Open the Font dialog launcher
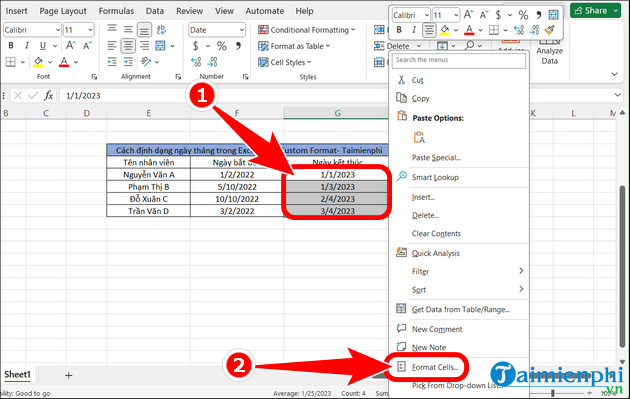630x399 pixels. [94, 77]
